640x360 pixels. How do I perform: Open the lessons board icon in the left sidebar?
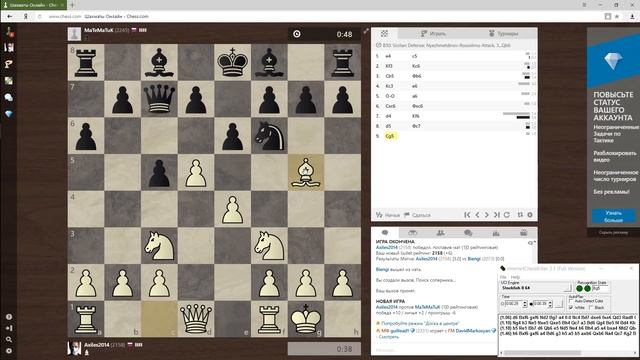(9, 81)
